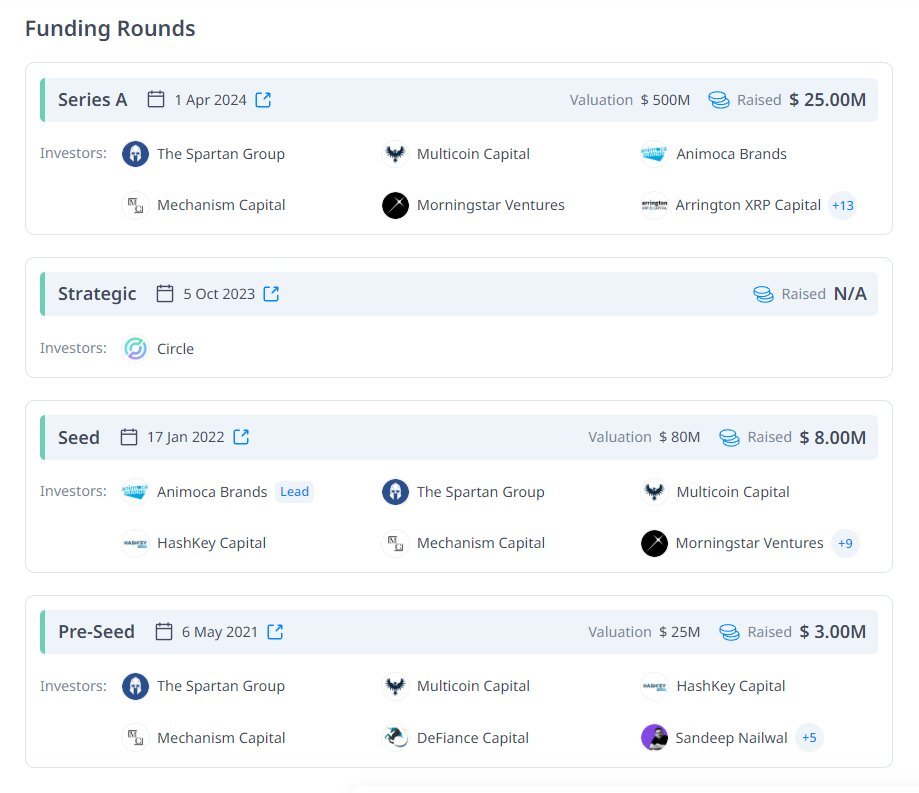Click the N/A raised value in Strategic

point(850,294)
